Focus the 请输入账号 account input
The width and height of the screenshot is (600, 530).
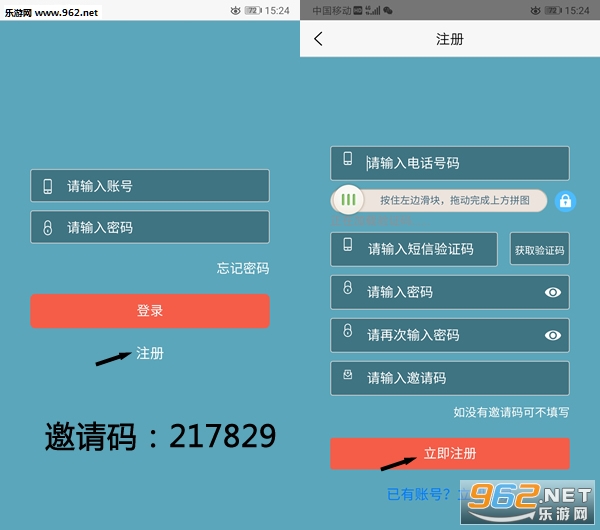(150, 186)
